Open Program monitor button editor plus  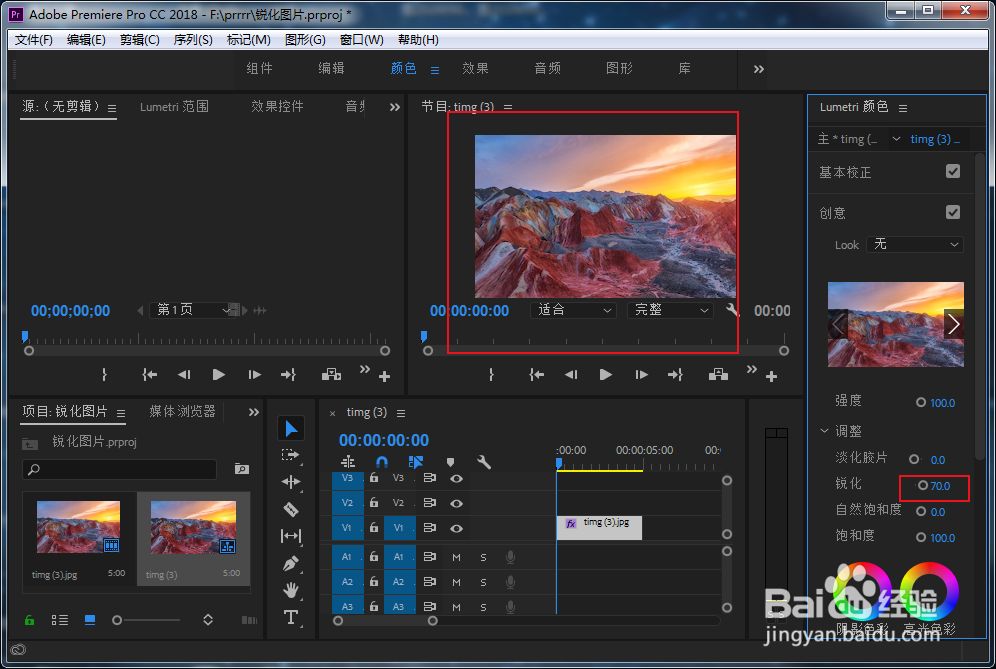coord(772,377)
